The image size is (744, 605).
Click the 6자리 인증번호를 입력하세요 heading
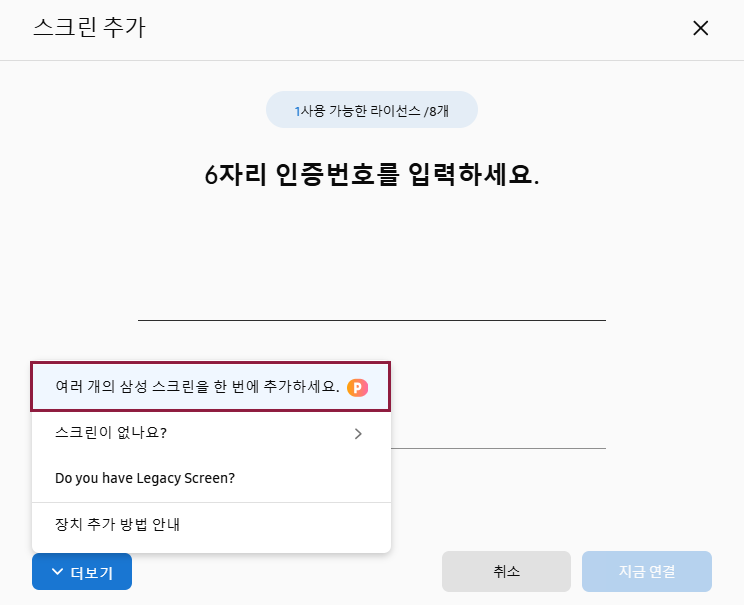pyautogui.click(x=372, y=174)
